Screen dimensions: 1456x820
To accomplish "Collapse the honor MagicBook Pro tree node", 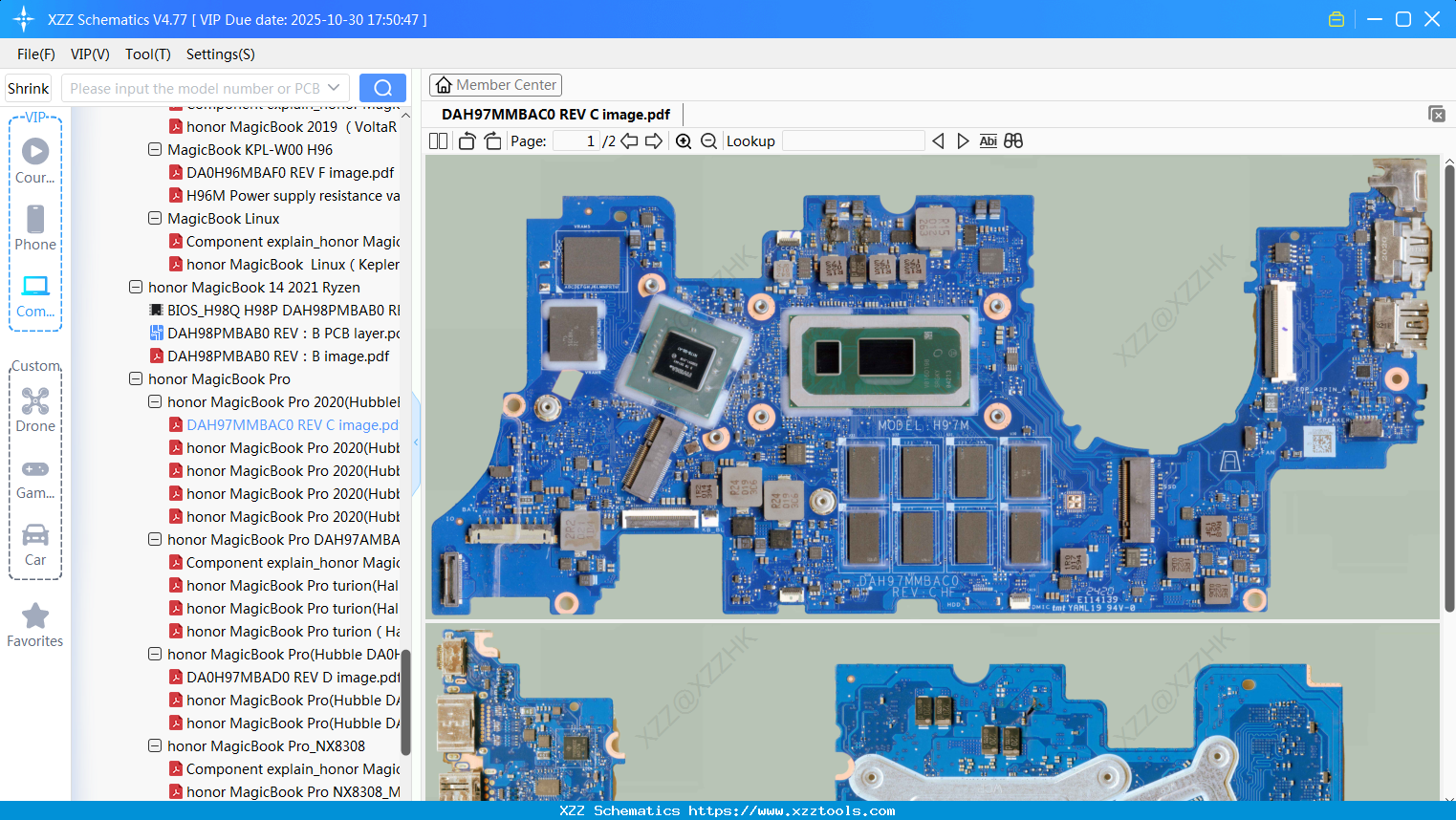I will click(x=135, y=378).
